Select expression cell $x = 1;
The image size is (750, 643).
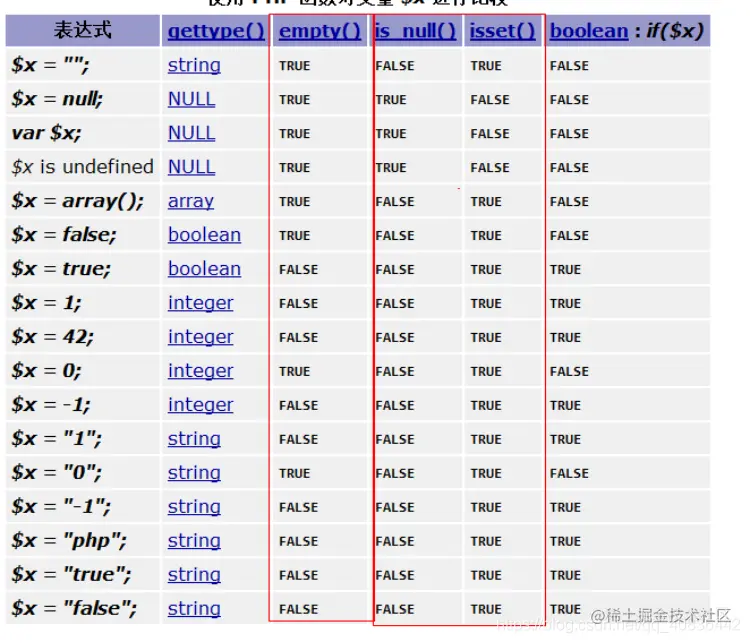point(83,303)
